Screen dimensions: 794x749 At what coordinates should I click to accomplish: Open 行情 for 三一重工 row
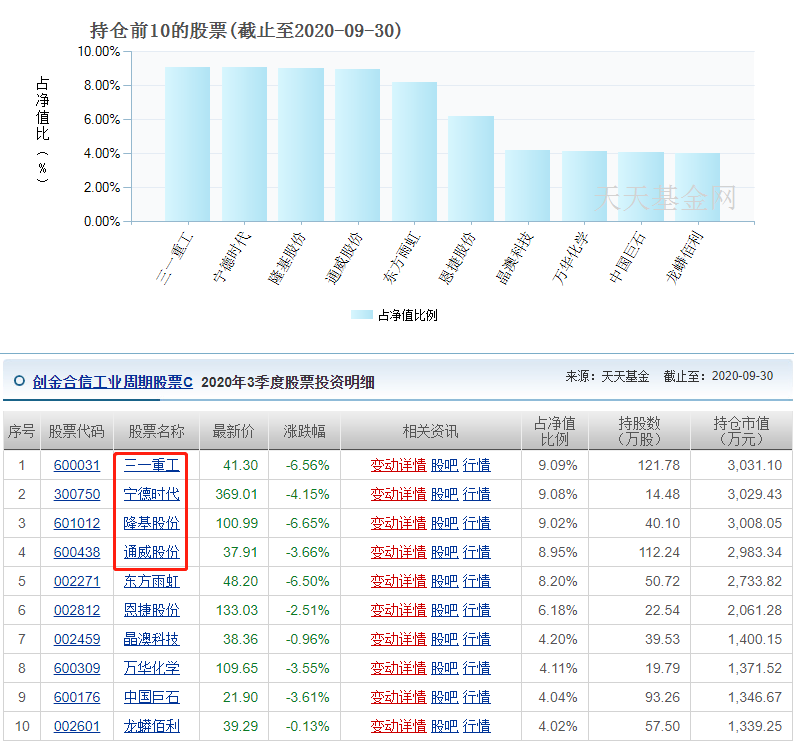477,465
